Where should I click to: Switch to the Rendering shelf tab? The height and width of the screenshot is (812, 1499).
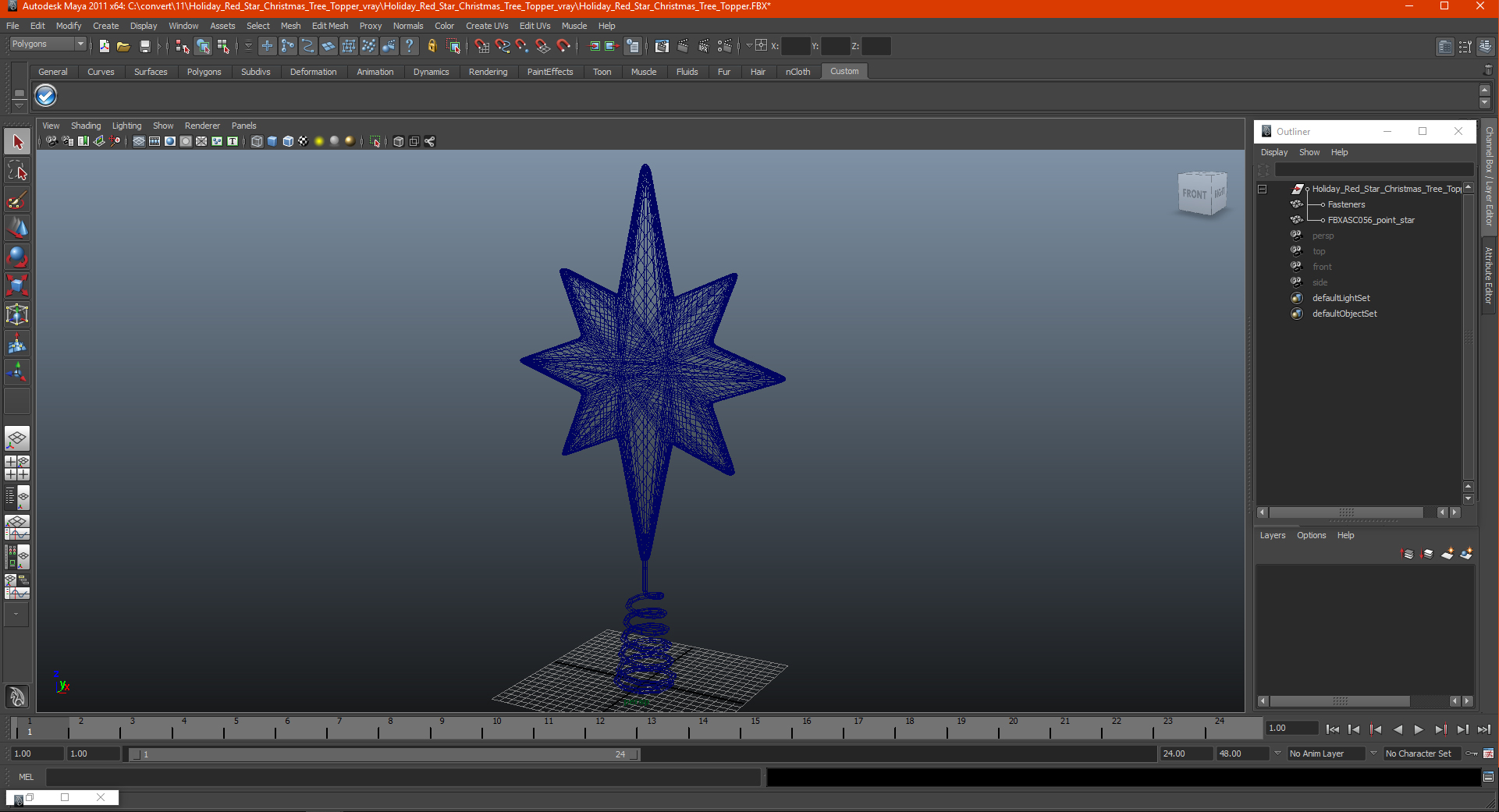488,72
